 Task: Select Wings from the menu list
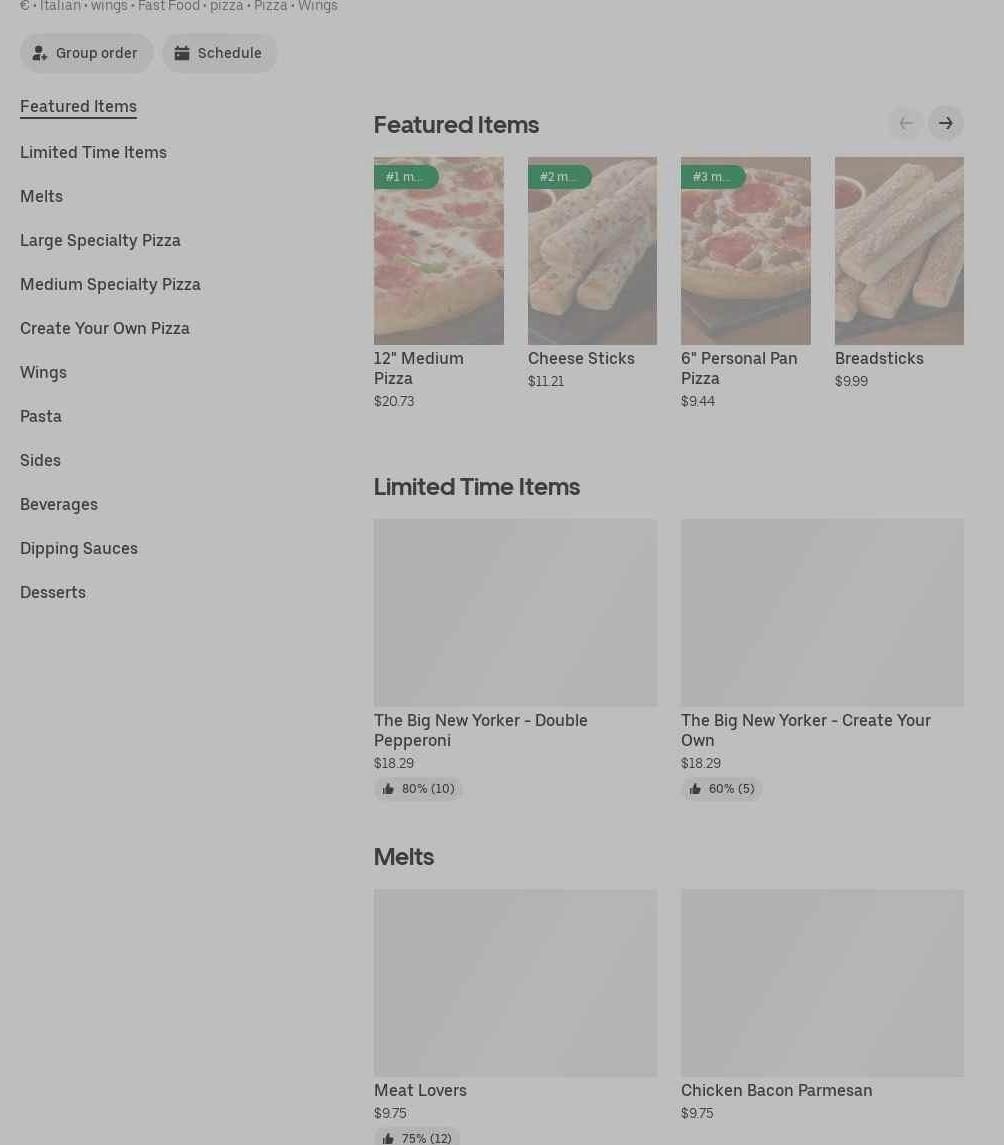pos(43,372)
